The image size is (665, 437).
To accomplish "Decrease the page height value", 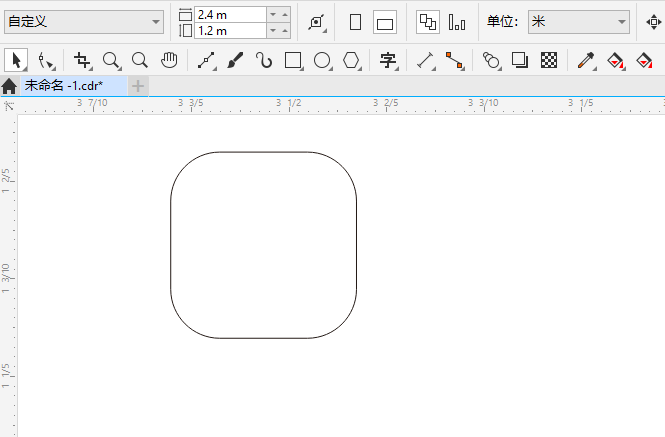I will click(x=273, y=31).
